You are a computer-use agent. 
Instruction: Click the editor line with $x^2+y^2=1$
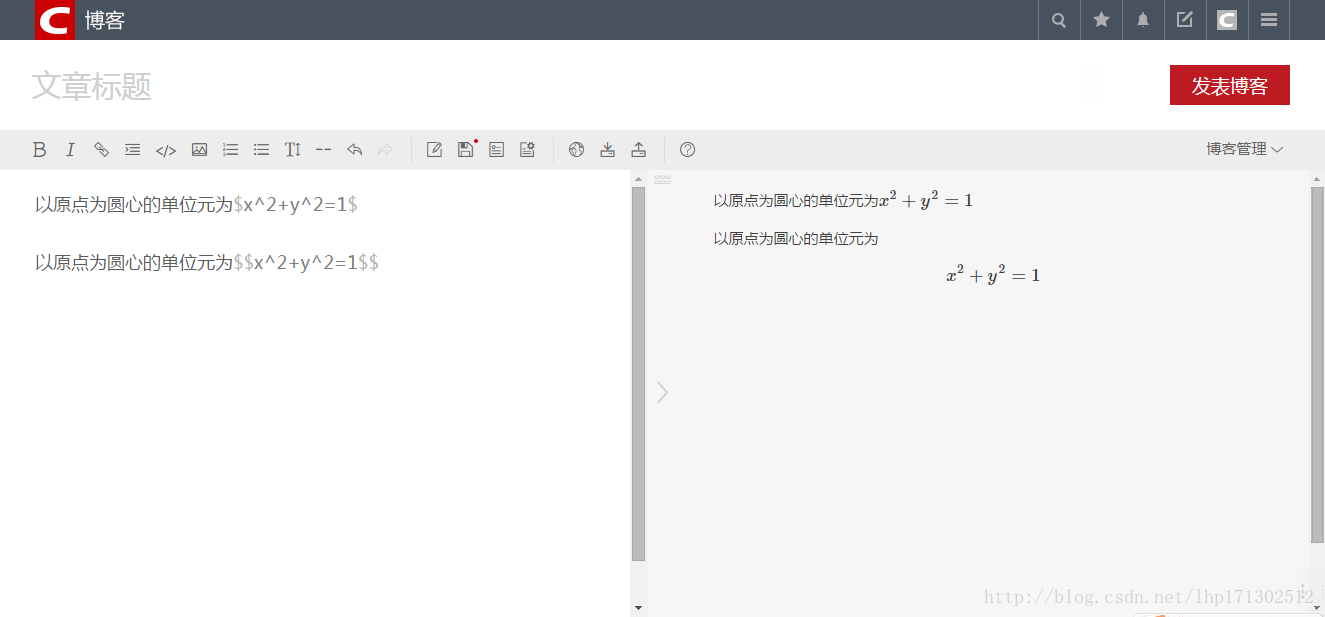pyautogui.click(x=197, y=205)
